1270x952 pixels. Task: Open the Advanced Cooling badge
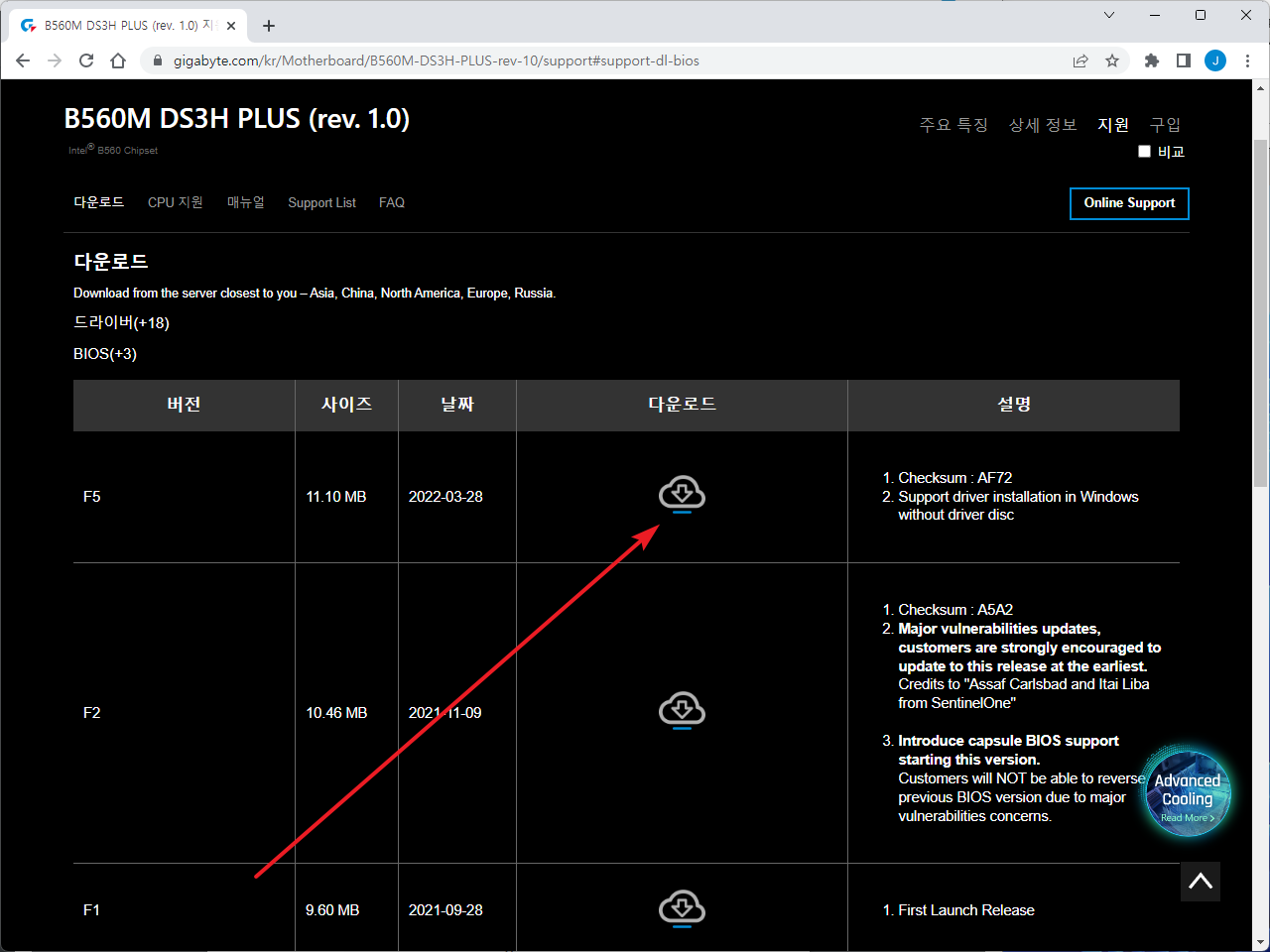click(x=1187, y=793)
